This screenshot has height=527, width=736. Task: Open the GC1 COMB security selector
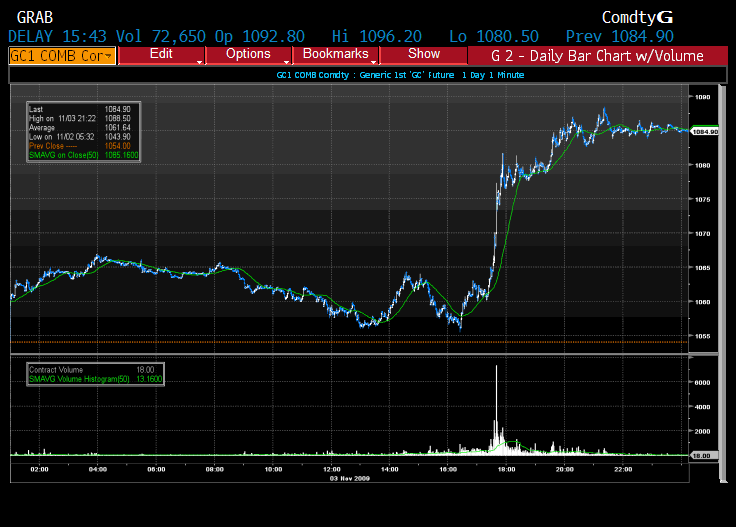tap(61, 56)
